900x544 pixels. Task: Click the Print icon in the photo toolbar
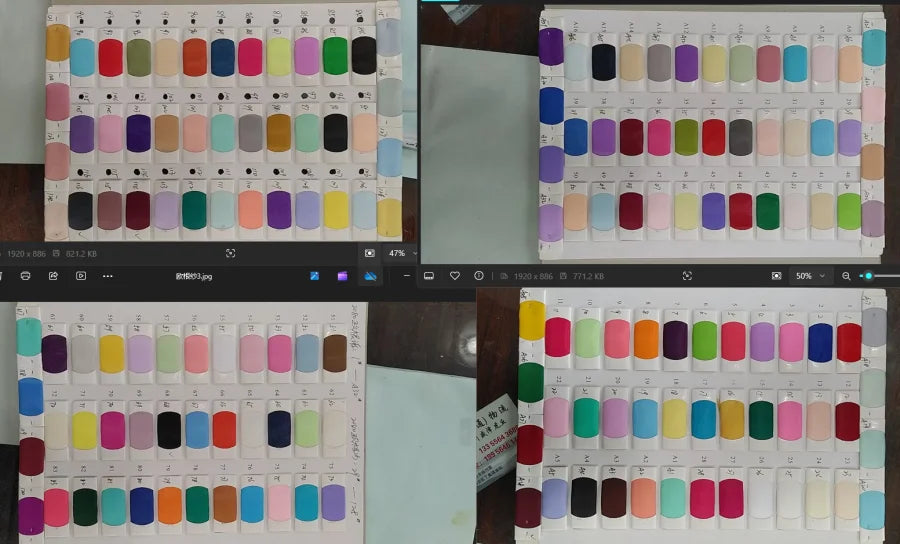coord(25,276)
